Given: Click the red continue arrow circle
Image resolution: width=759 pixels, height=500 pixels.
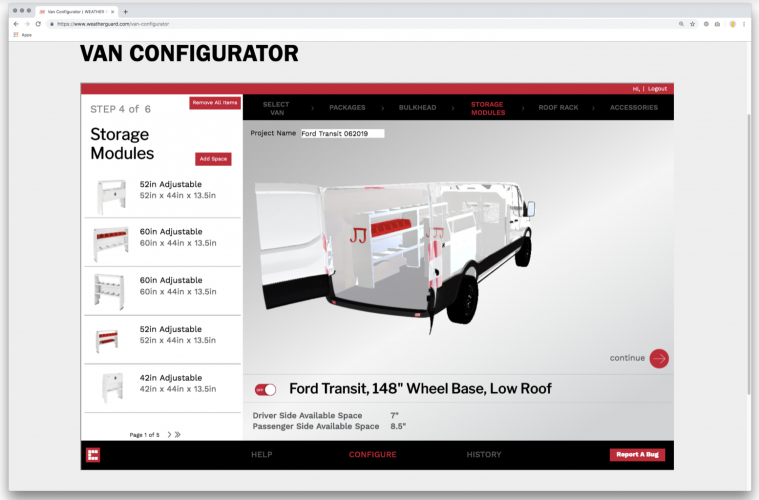Looking at the screenshot, I should pyautogui.click(x=659, y=359).
